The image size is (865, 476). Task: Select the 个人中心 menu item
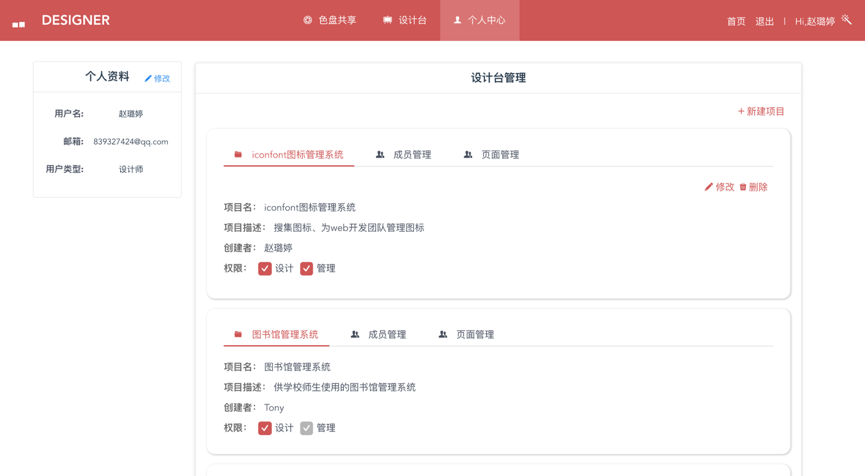(479, 20)
